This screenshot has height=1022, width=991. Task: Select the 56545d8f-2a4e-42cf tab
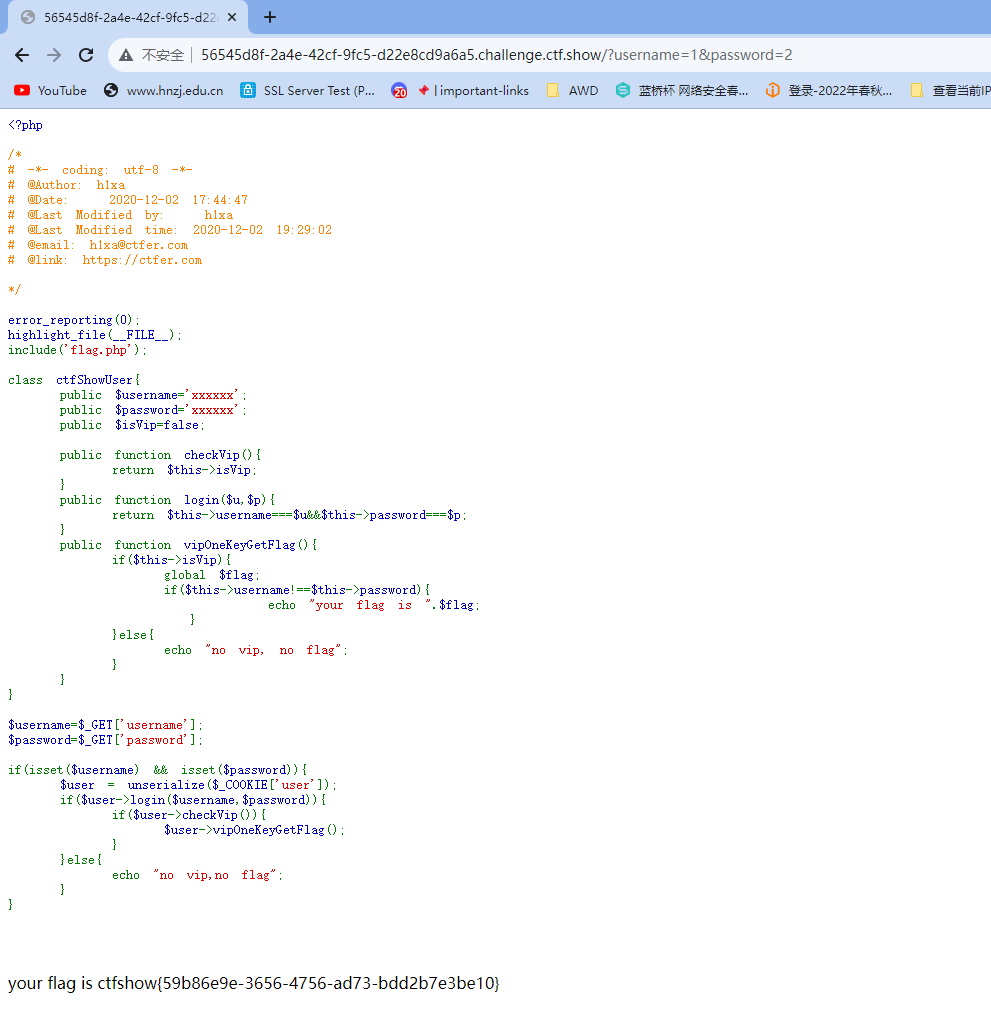click(128, 18)
